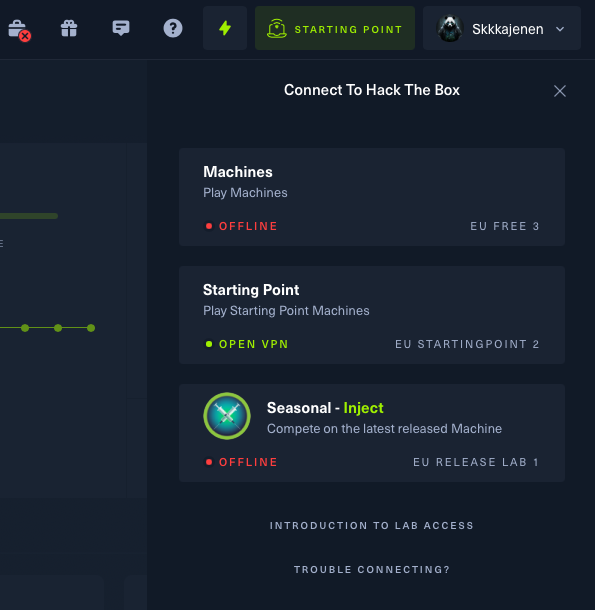Open the Trouble Connecting link
Screen dimensions: 595x610
(x=372, y=570)
